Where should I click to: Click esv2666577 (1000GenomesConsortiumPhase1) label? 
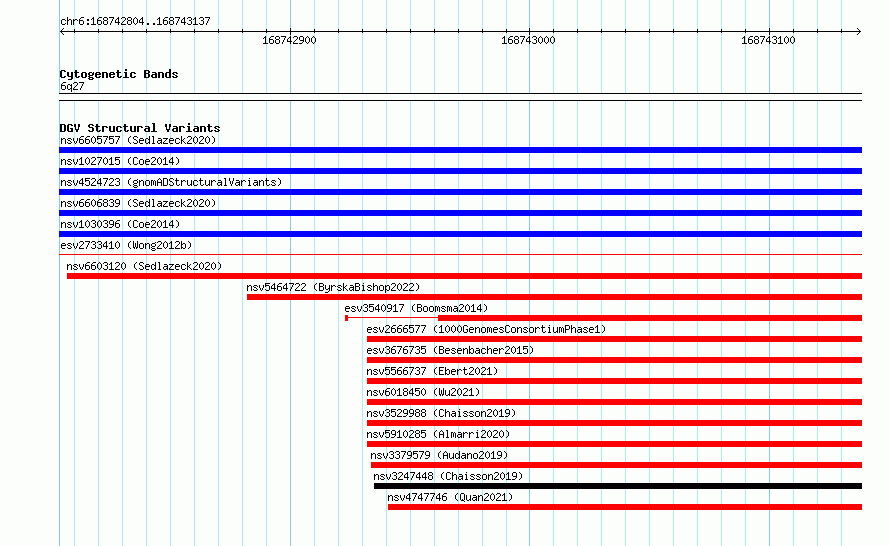tap(486, 329)
